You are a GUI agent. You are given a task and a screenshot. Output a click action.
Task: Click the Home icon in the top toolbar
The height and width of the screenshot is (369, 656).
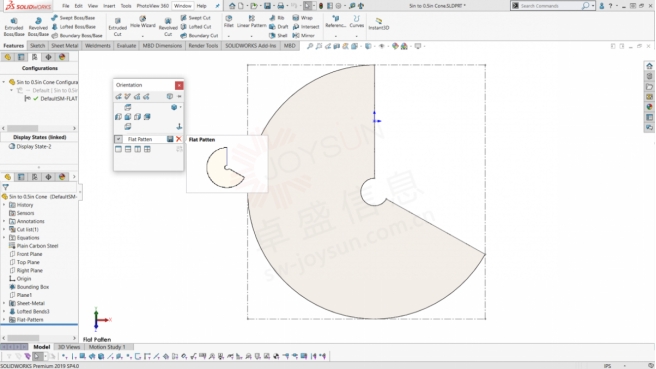tap(232, 6)
